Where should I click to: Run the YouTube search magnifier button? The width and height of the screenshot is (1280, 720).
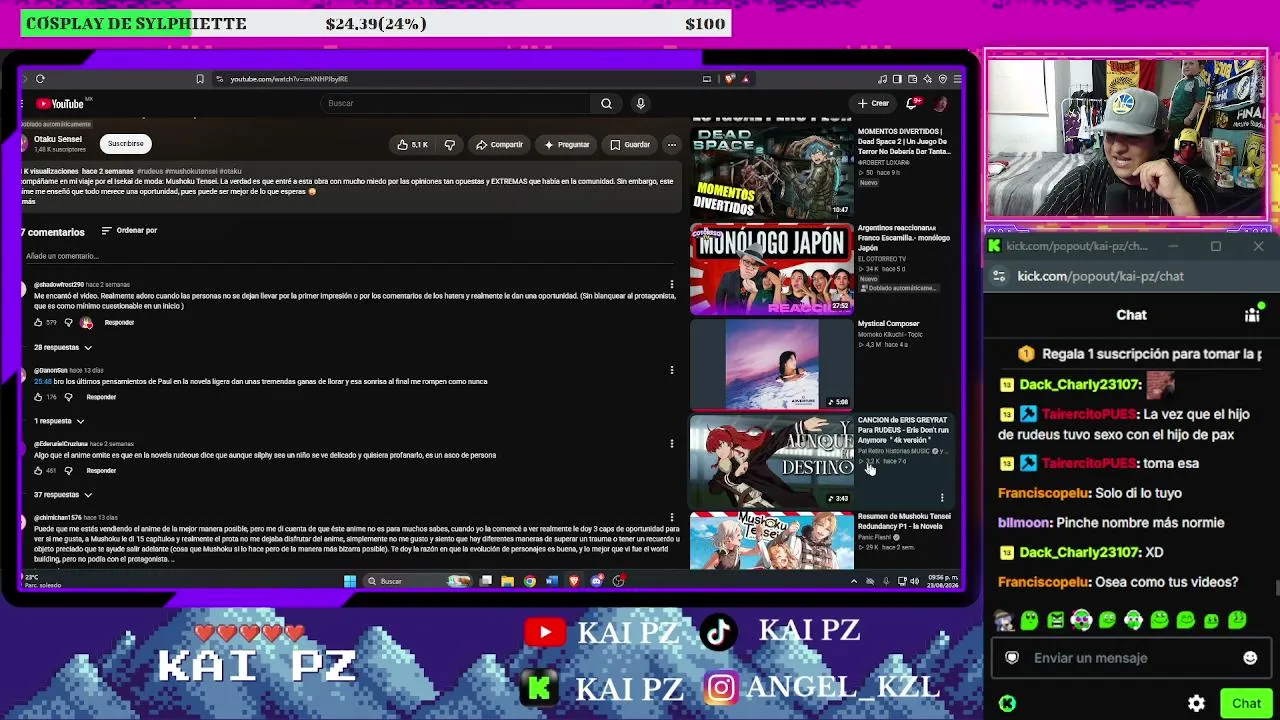click(606, 103)
